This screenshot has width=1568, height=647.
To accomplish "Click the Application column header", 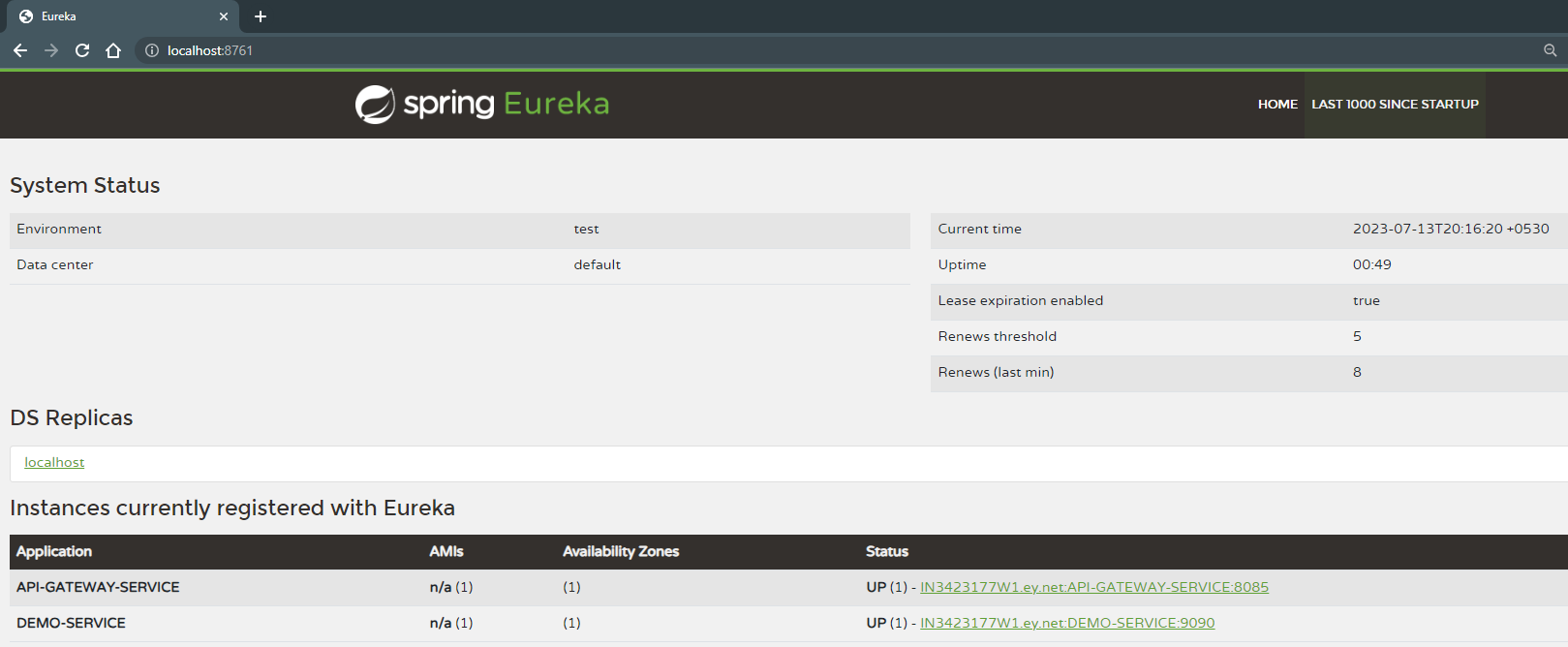I will [x=54, y=552].
